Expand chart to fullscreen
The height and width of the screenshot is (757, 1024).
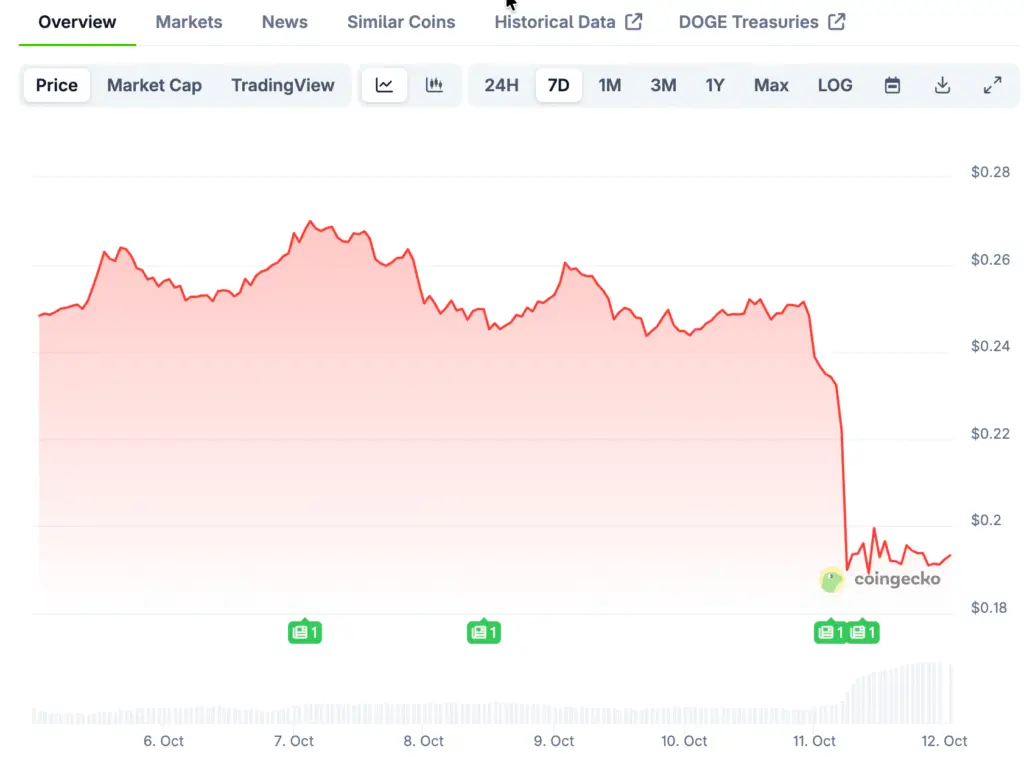point(992,85)
